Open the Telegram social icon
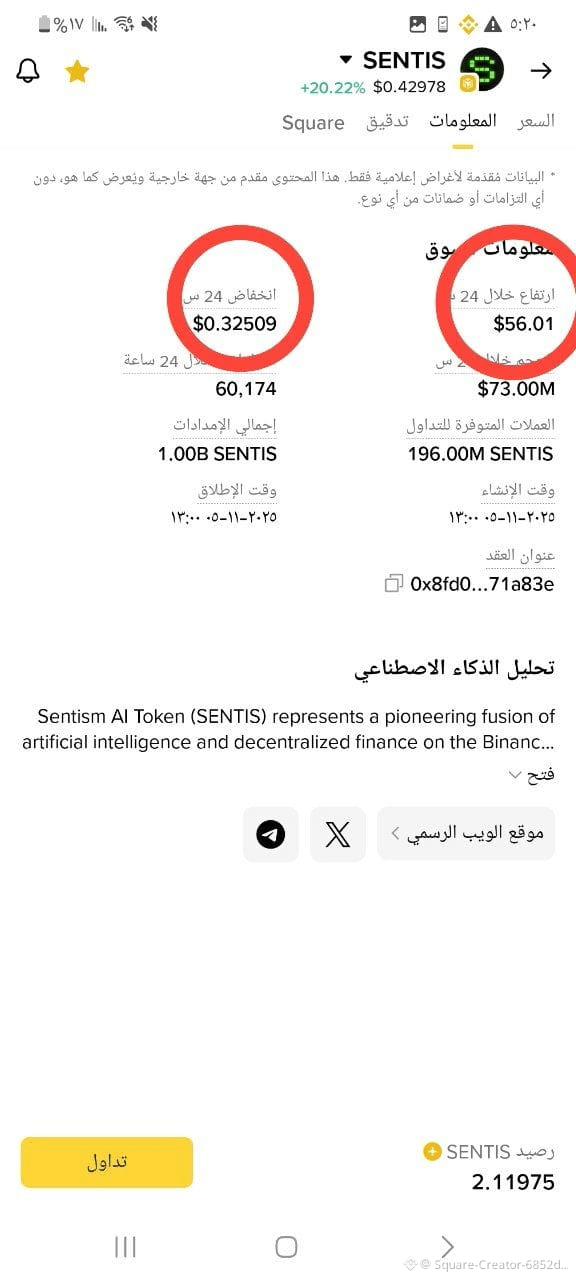 tap(271, 834)
